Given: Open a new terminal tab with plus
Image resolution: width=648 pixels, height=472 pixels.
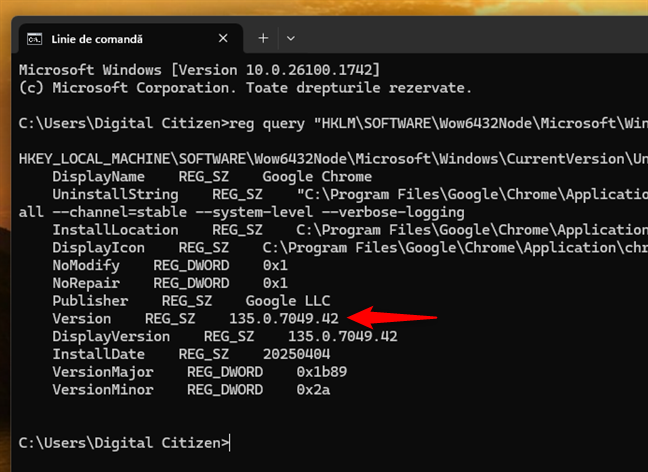Looking at the screenshot, I should click(263, 38).
